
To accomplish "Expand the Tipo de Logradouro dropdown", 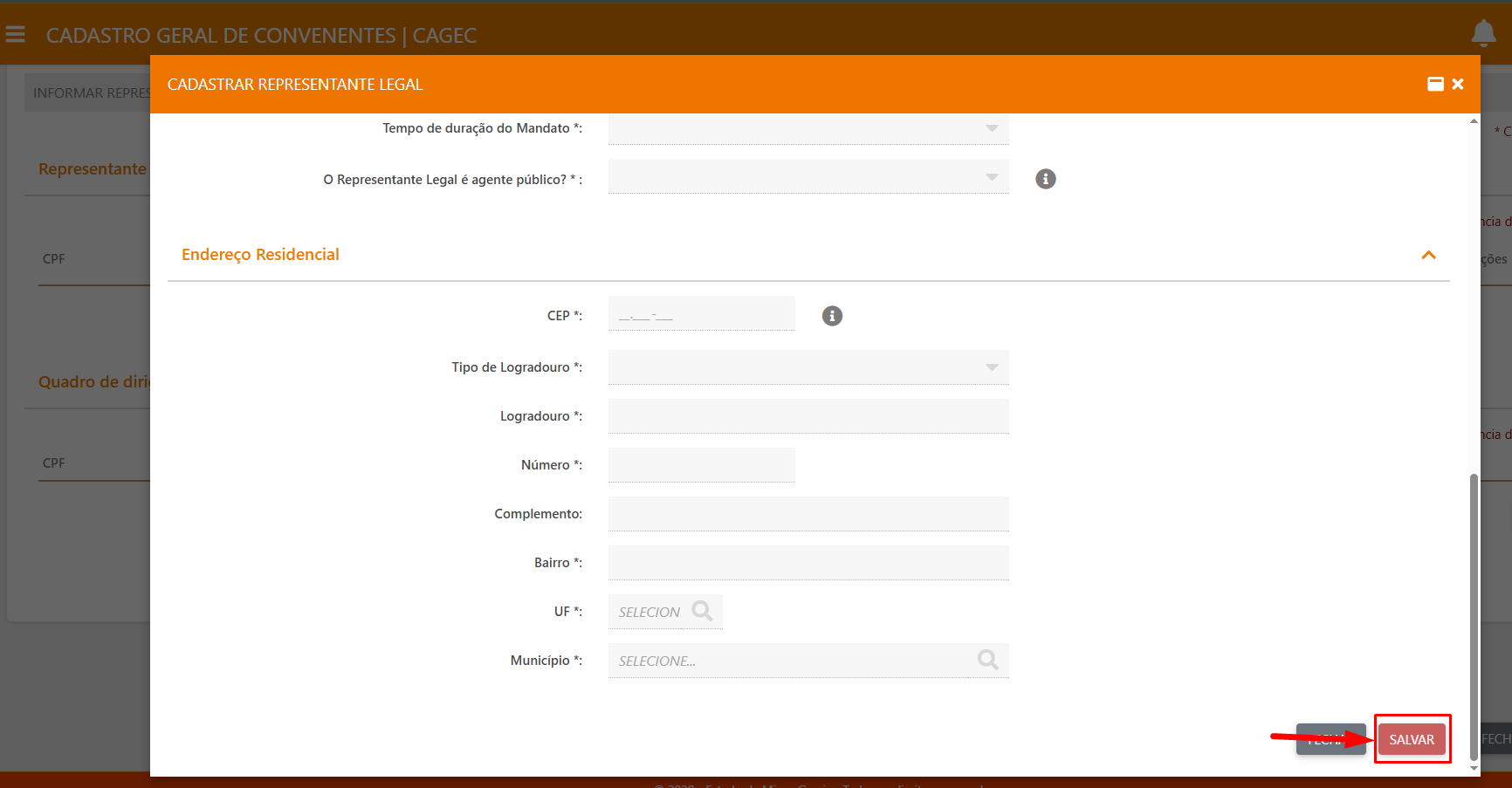I will pos(808,367).
